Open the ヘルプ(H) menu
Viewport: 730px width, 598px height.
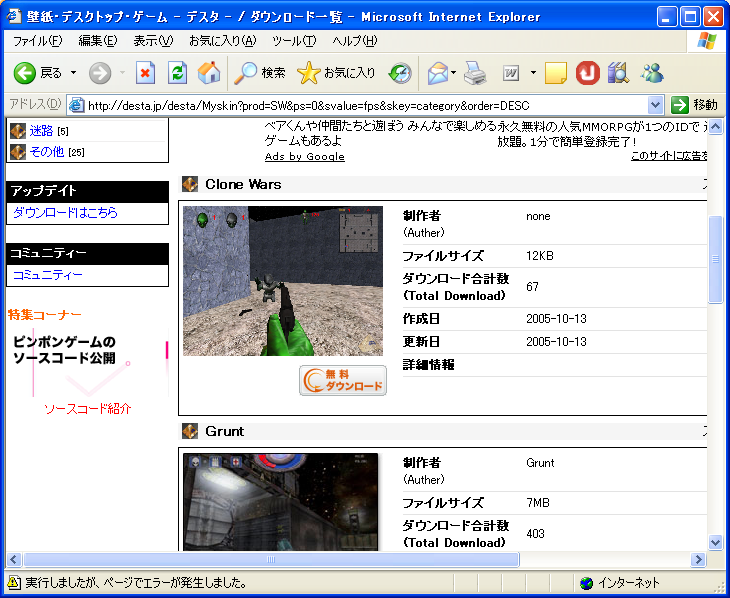355,41
